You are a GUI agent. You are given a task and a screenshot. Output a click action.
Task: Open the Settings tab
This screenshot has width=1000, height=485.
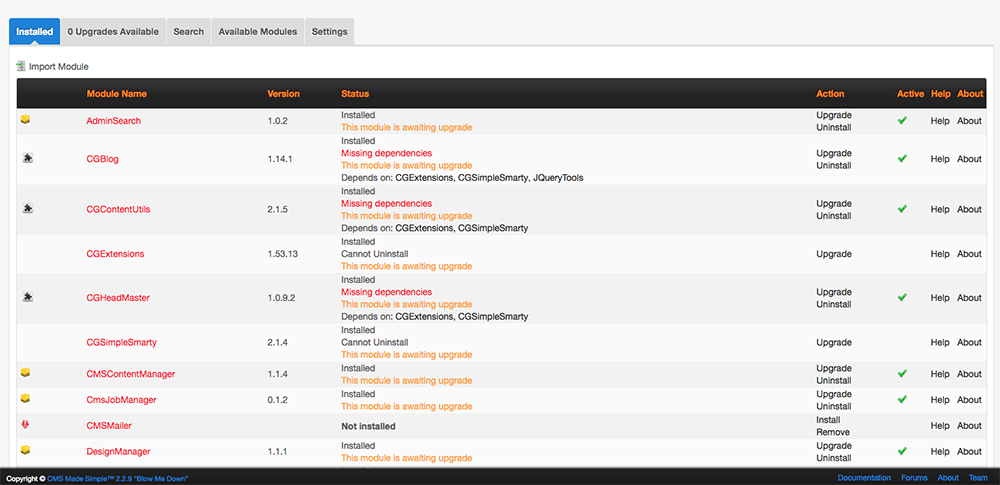coord(329,32)
